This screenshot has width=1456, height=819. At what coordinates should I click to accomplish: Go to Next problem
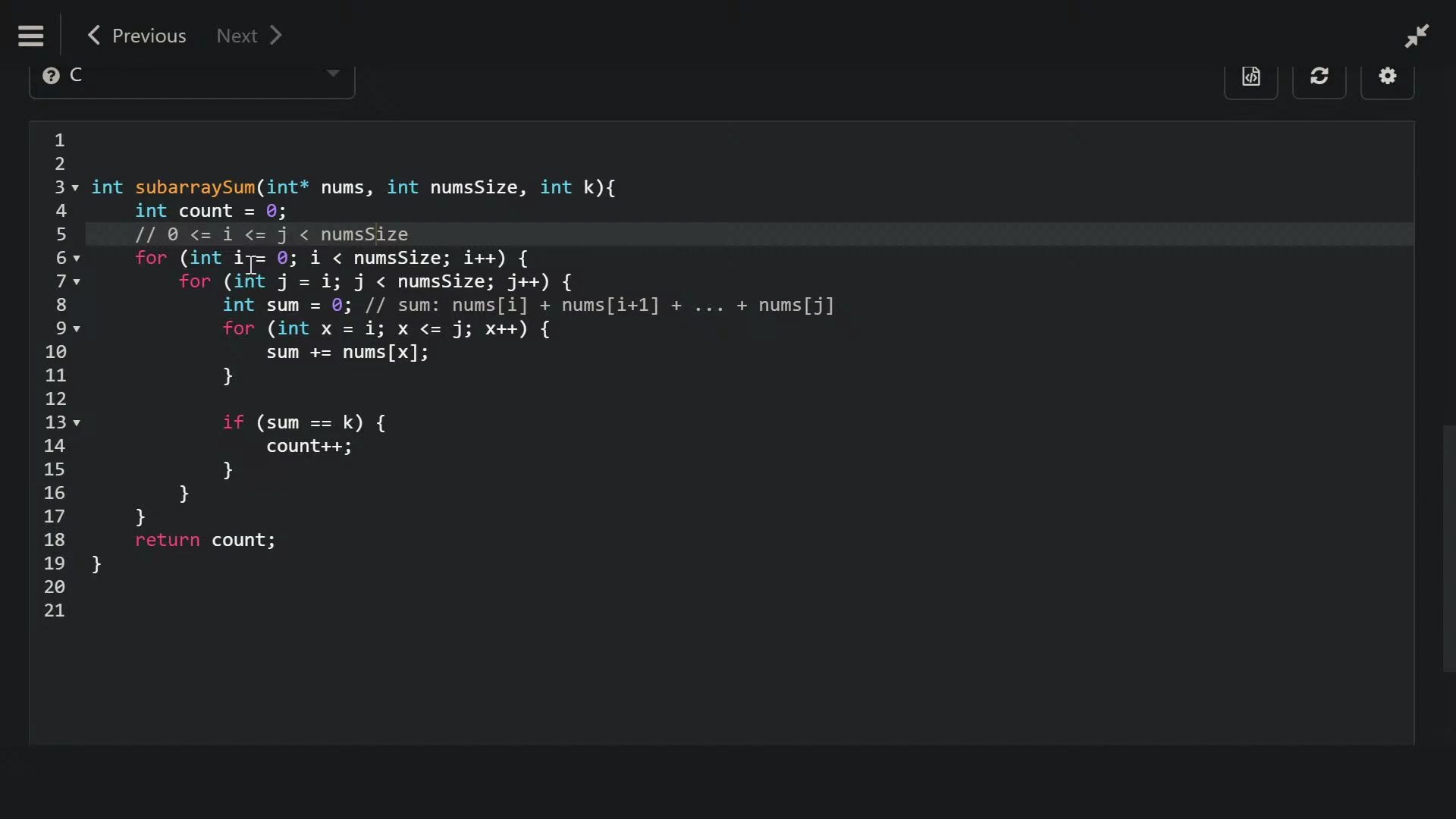[x=249, y=36]
